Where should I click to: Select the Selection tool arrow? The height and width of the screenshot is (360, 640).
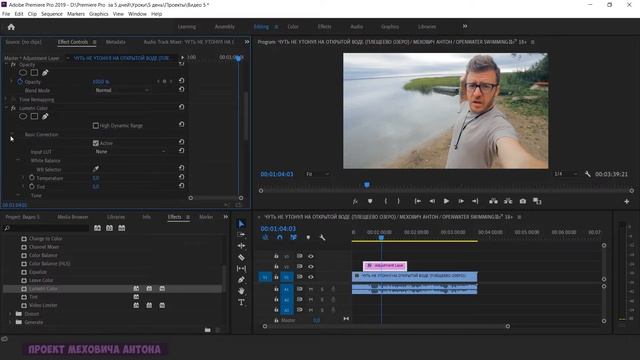coord(241,224)
